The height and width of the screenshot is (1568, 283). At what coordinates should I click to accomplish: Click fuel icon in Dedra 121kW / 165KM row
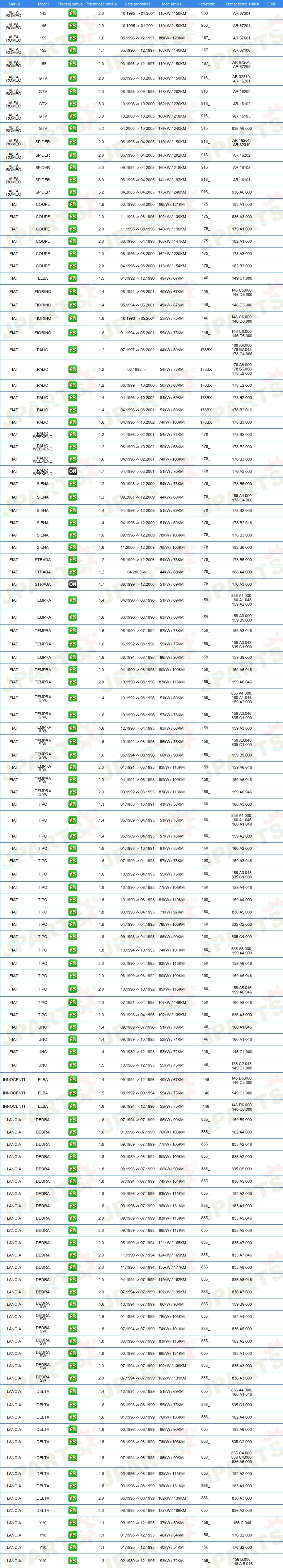72,1242
